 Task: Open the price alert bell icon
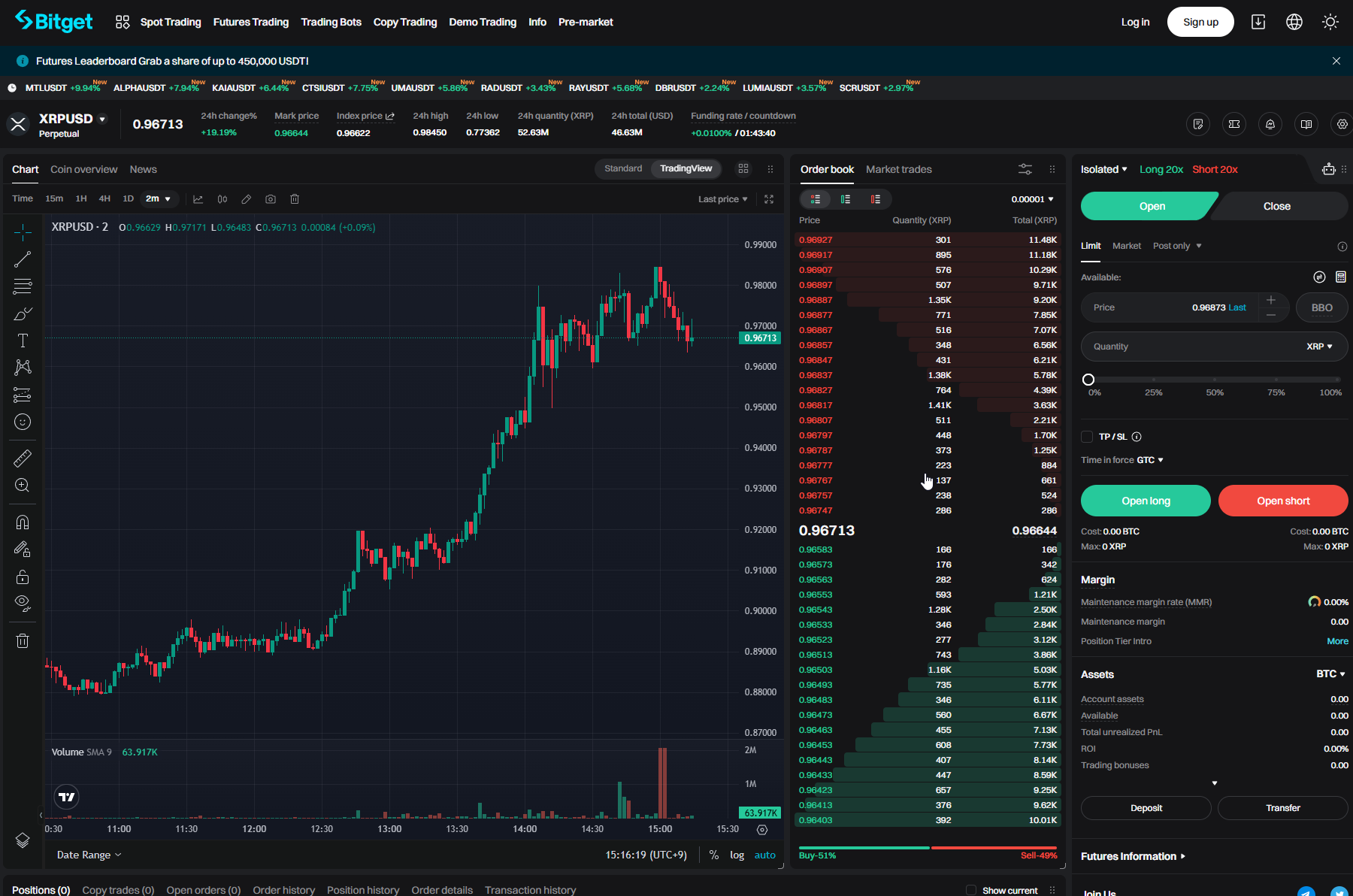(1270, 124)
